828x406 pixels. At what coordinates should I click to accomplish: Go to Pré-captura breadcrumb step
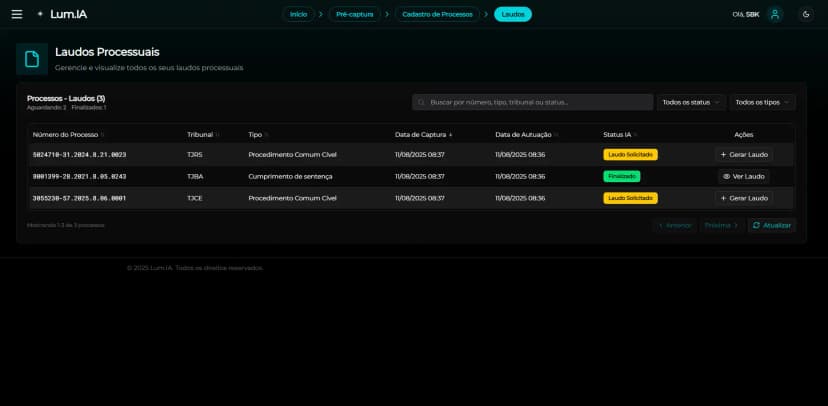pos(354,14)
